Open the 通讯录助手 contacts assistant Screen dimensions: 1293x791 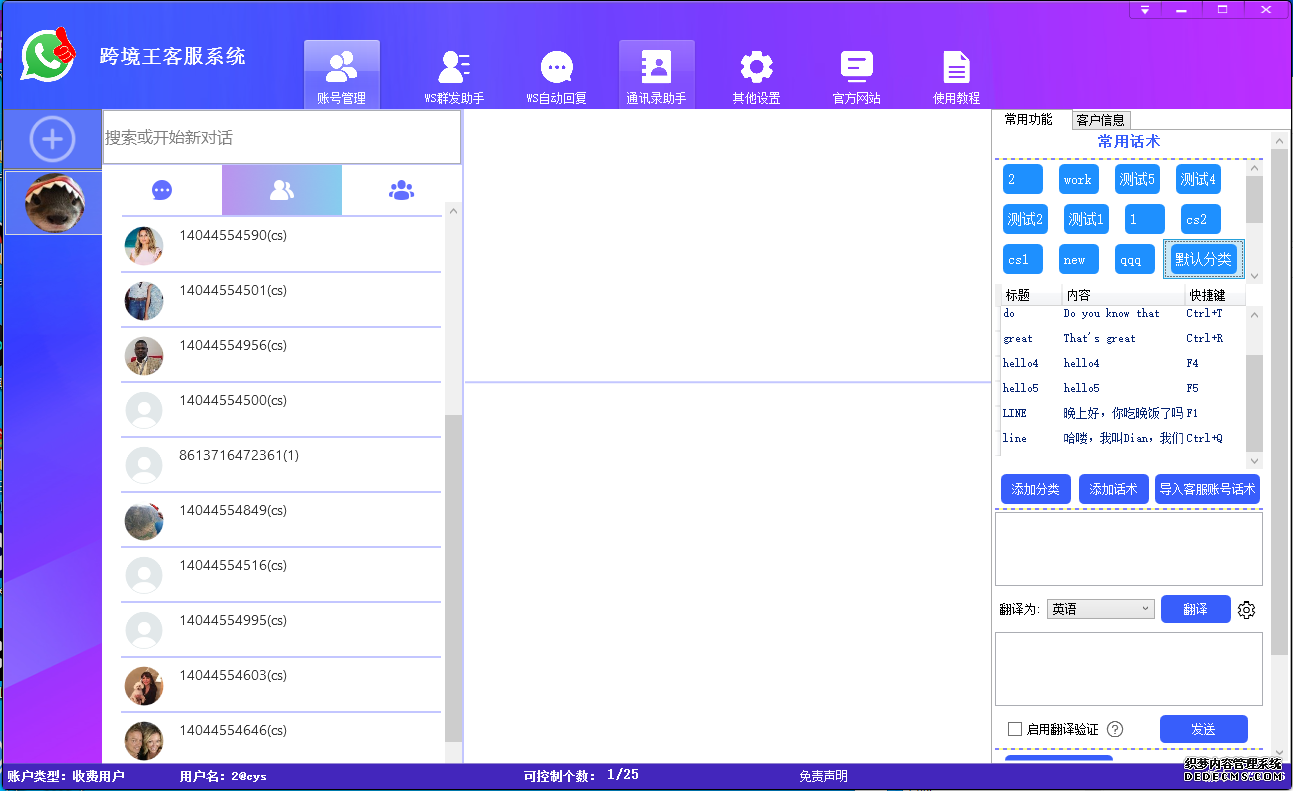coord(656,68)
